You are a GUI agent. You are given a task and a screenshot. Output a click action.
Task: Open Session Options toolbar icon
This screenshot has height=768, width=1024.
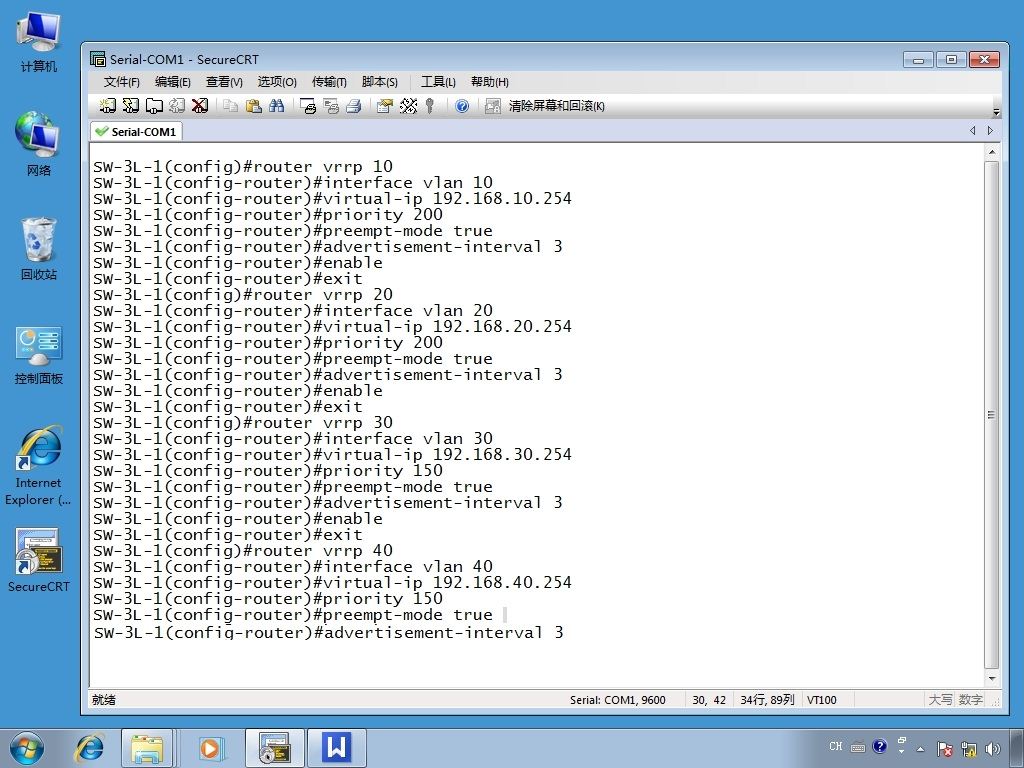pos(385,106)
